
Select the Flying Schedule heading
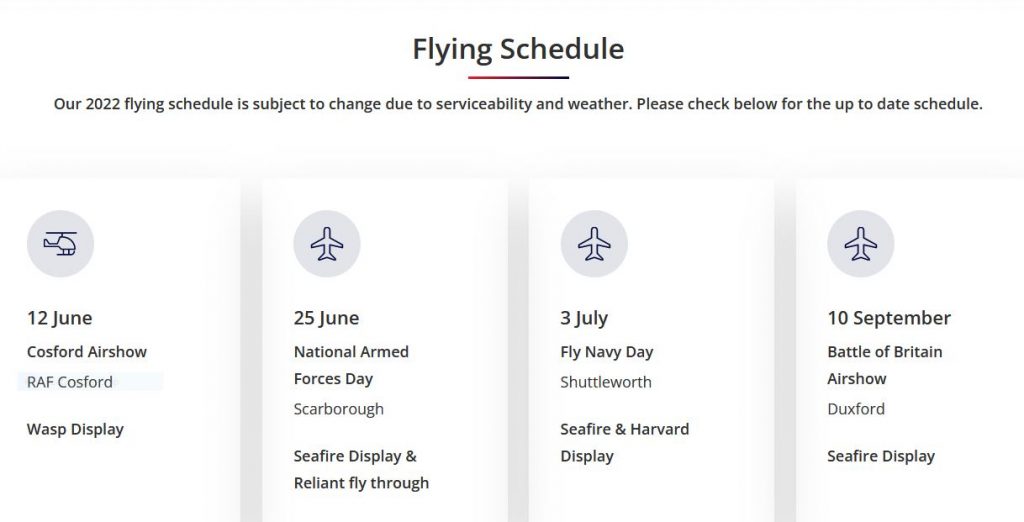coord(518,49)
